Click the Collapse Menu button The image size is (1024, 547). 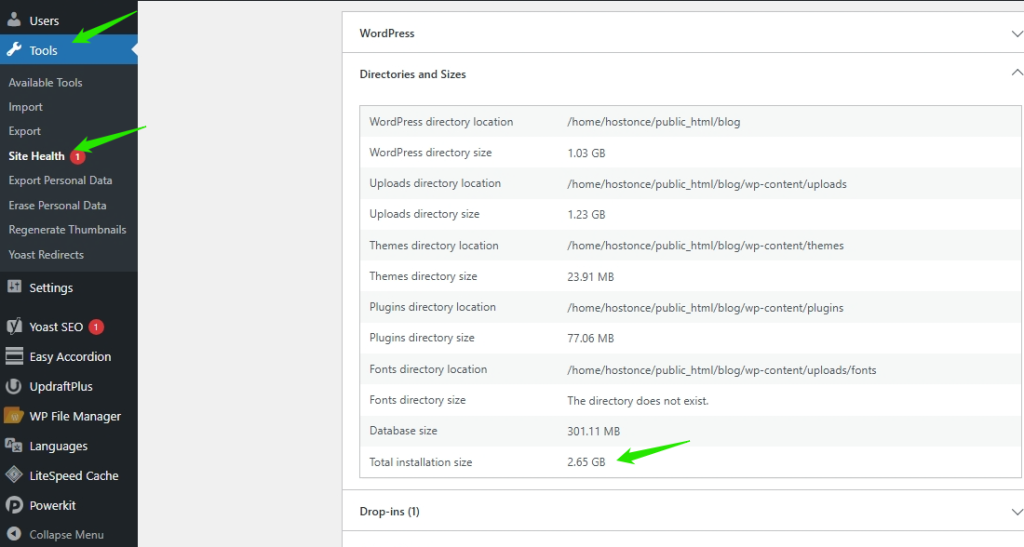(x=69, y=534)
